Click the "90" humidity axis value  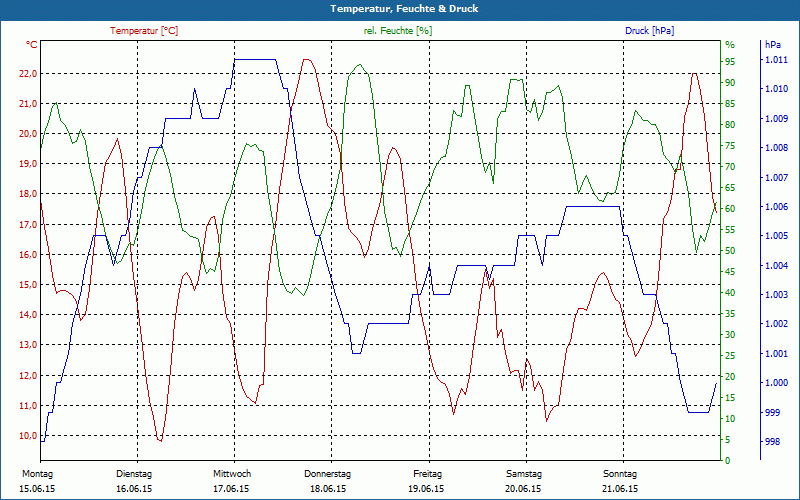tap(730, 82)
